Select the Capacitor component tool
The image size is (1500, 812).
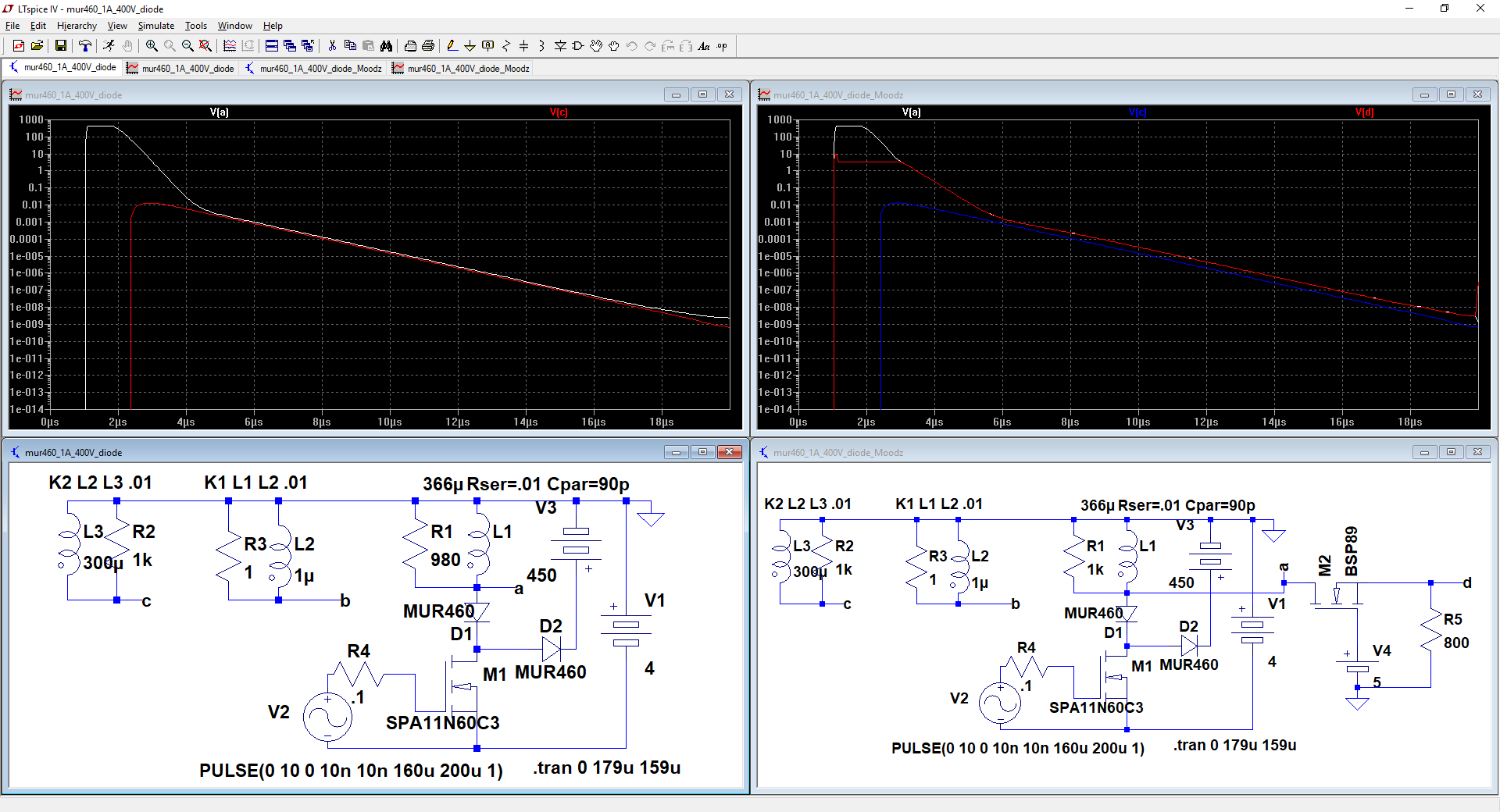[523, 46]
